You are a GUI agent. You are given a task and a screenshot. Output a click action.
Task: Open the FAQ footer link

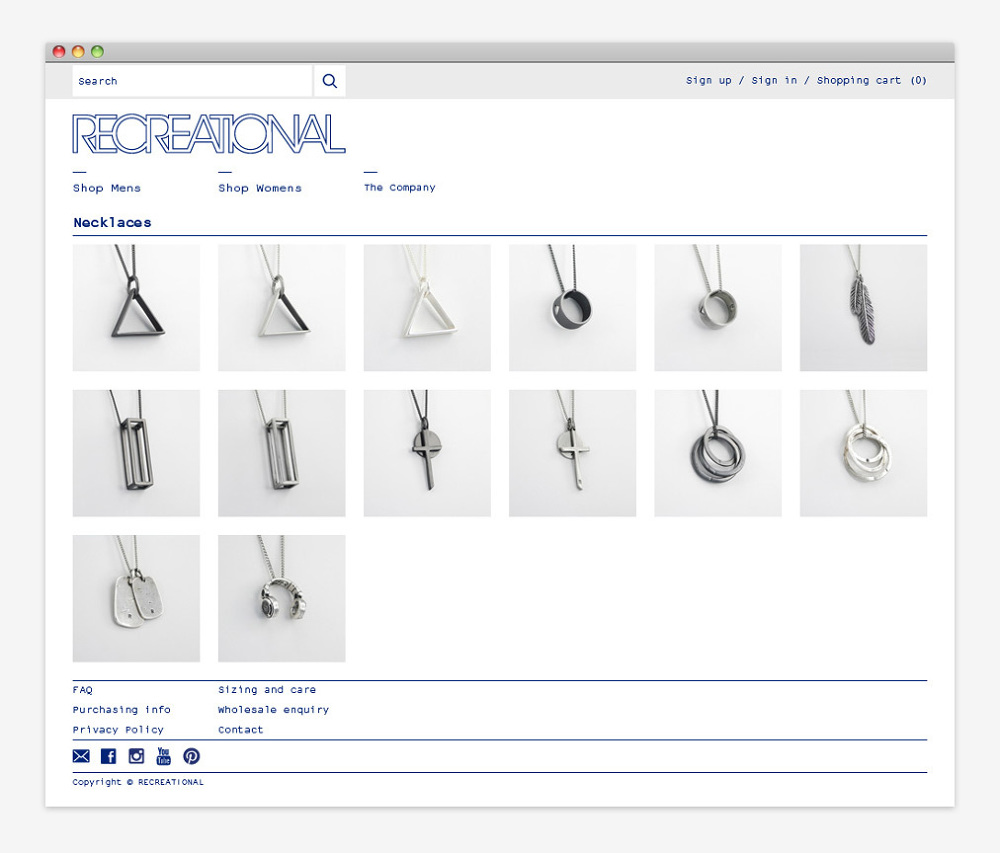pyautogui.click(x=82, y=690)
